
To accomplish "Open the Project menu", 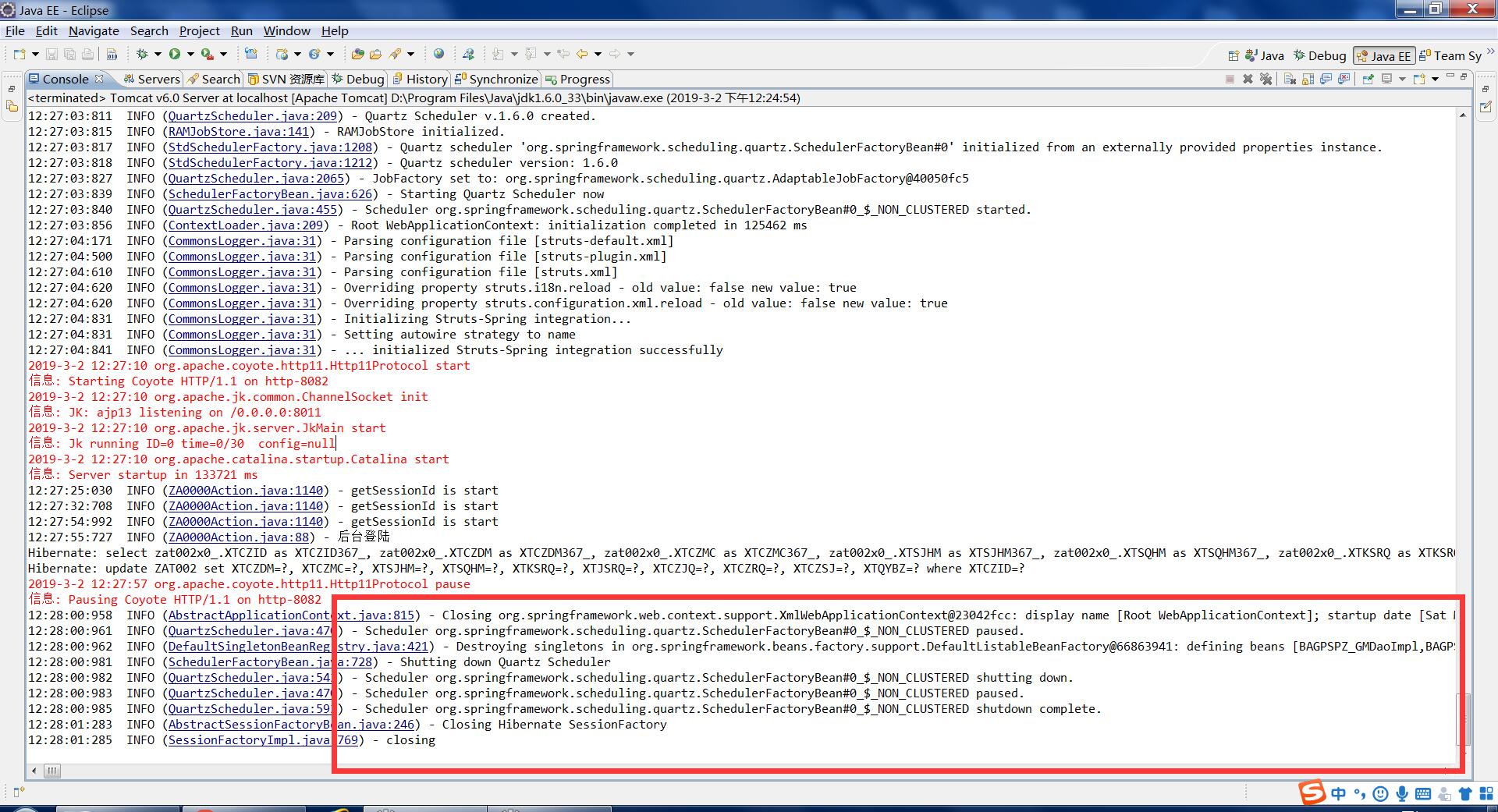I will 199,30.
